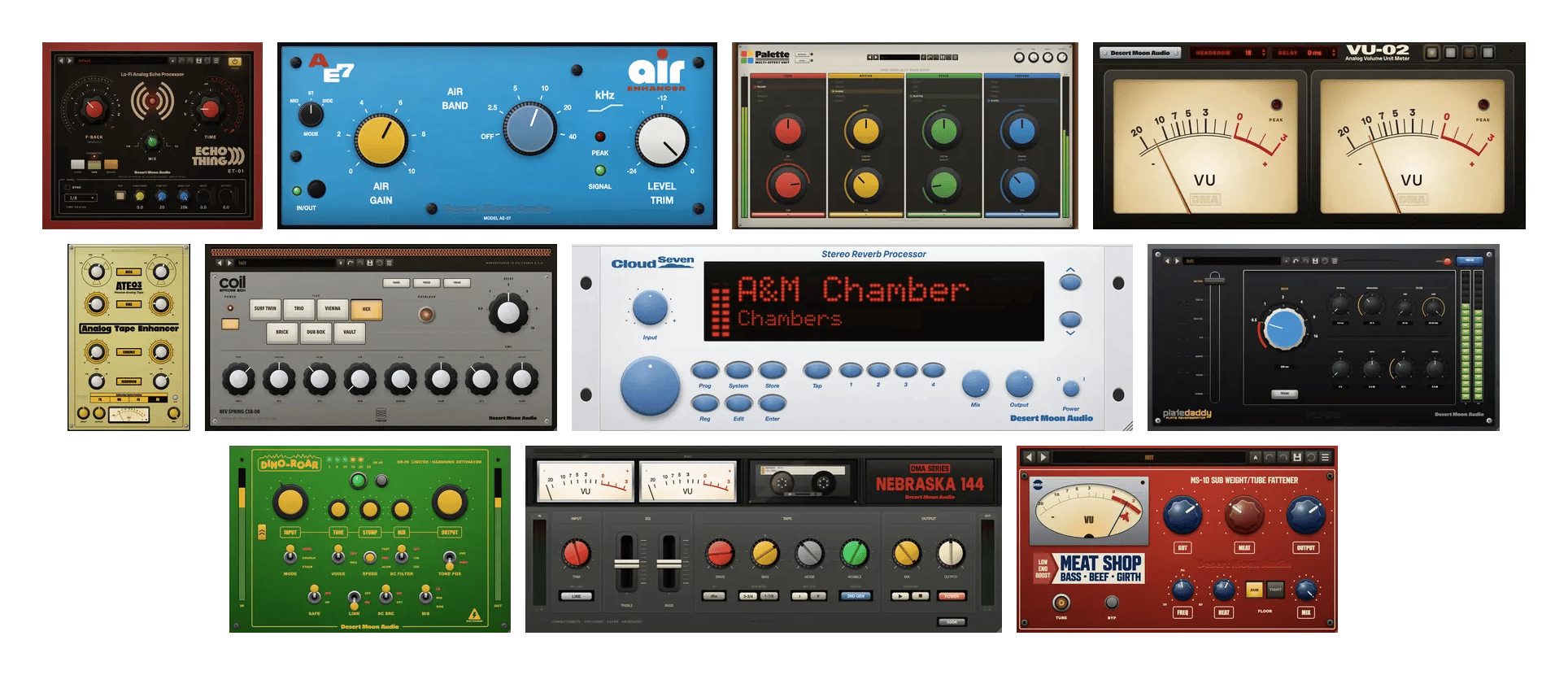The height and width of the screenshot is (675, 1568).
Task: Click Cloud Seven Enter button
Action: [772, 403]
